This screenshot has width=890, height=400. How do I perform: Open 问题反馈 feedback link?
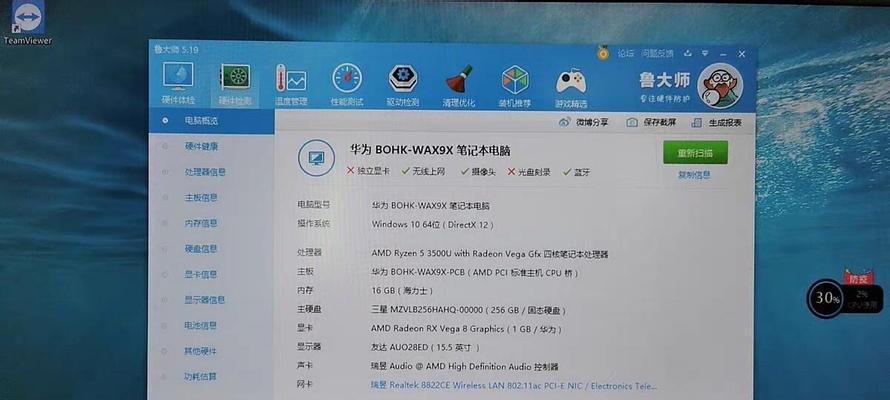point(657,54)
